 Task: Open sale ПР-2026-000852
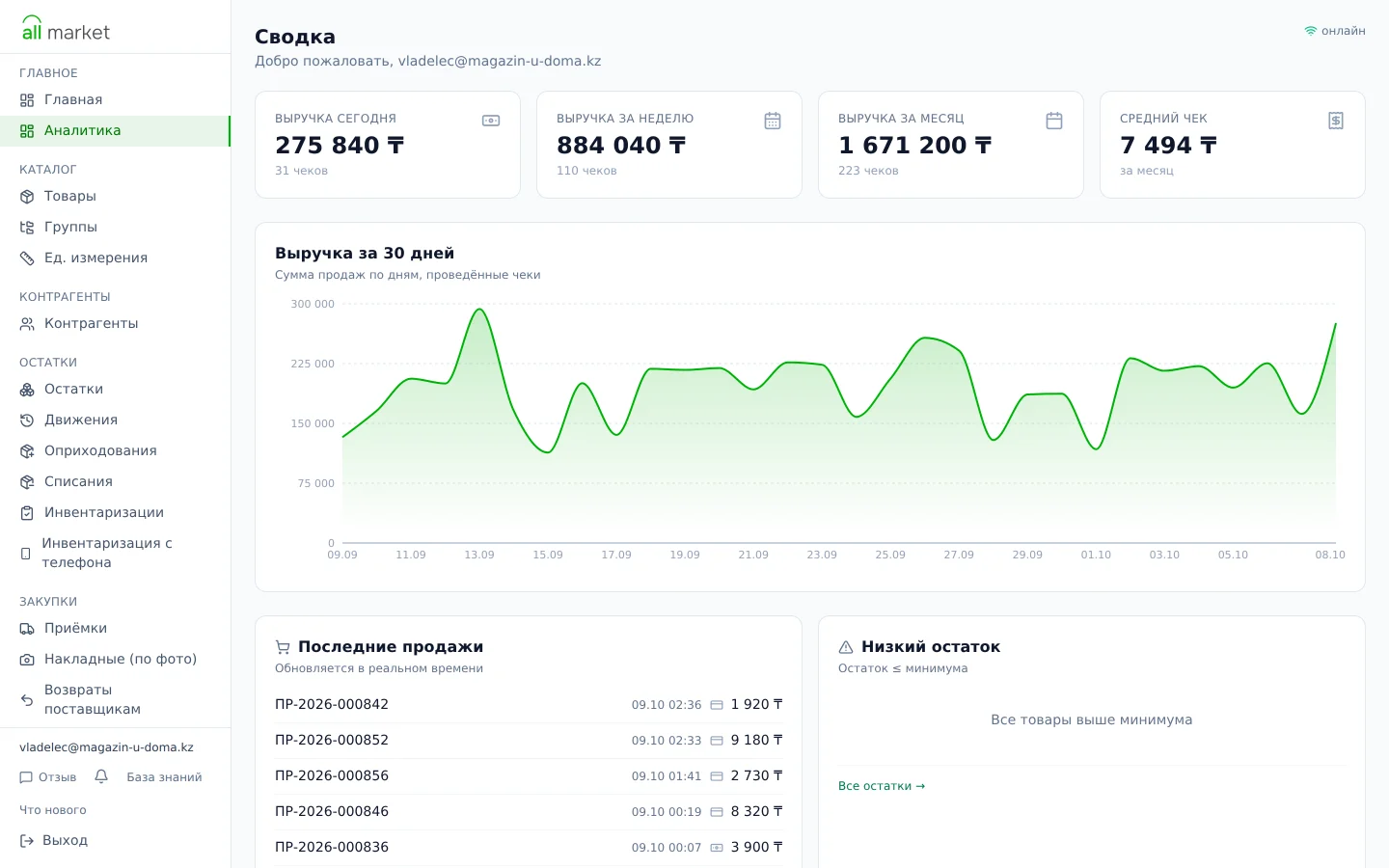click(x=529, y=741)
